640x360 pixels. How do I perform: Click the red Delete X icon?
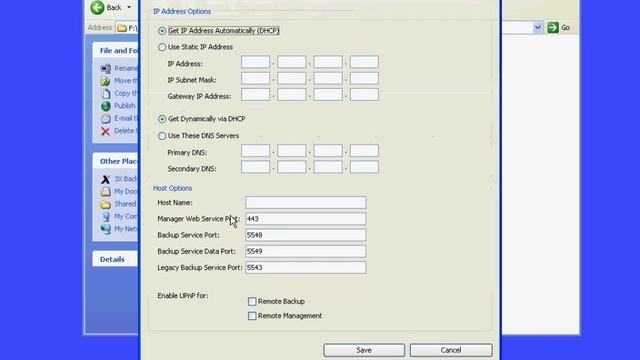click(105, 131)
